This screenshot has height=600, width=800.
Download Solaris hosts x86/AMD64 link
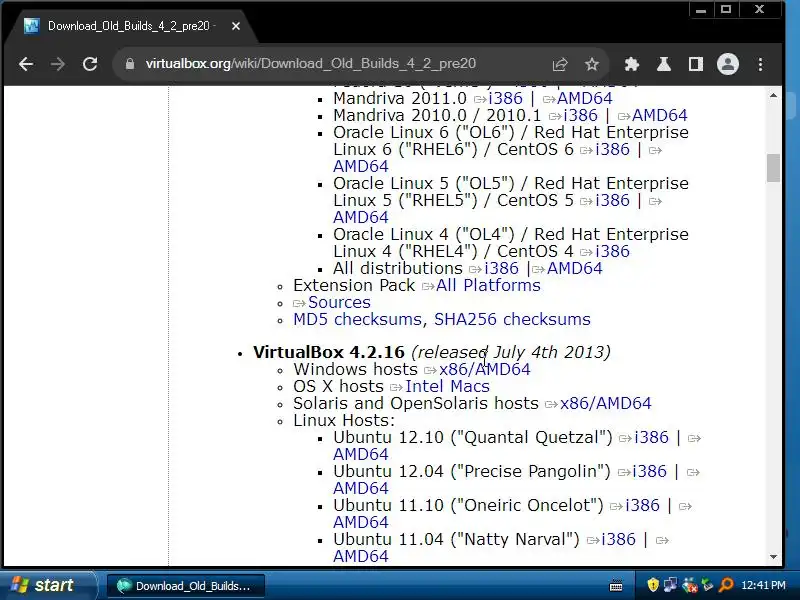pos(606,404)
